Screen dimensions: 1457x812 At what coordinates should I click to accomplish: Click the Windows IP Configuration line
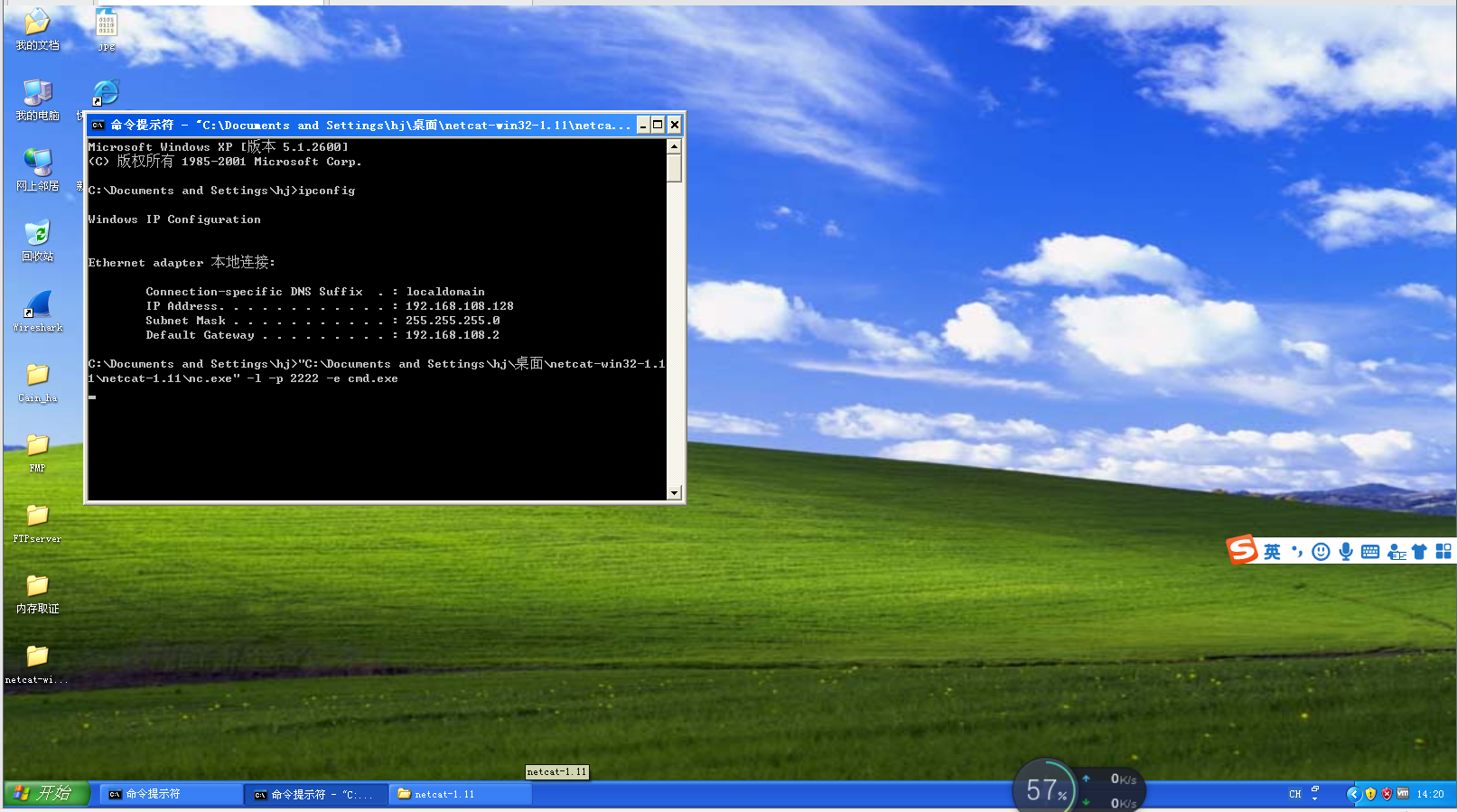point(174,219)
